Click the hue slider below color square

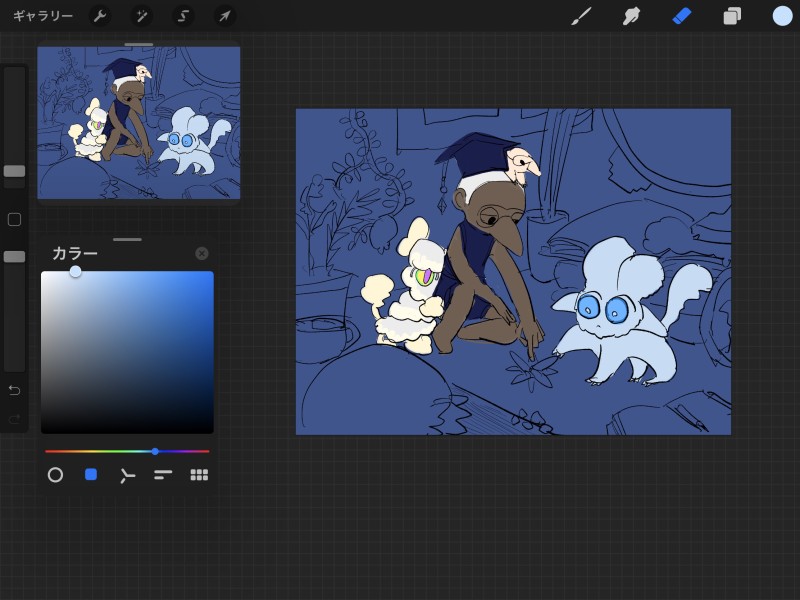[127, 451]
